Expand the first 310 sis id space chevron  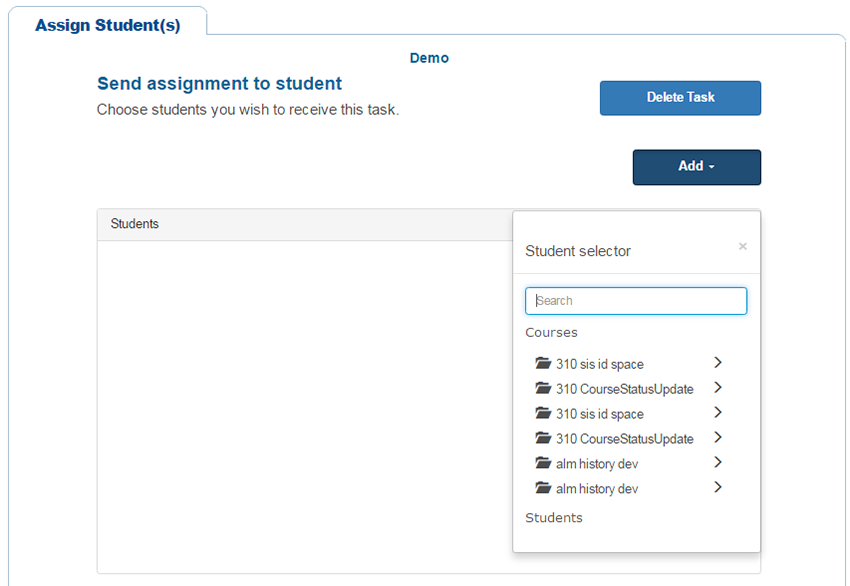718,363
